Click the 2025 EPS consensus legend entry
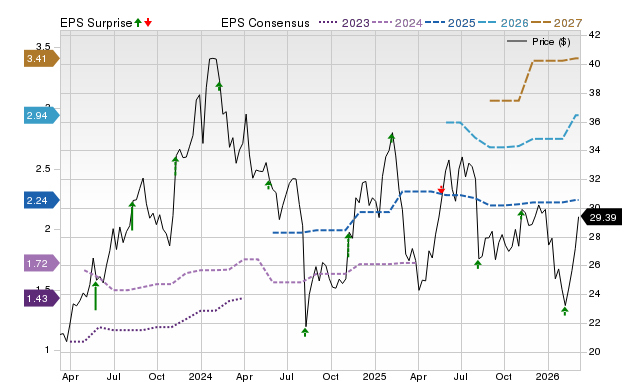 point(450,23)
